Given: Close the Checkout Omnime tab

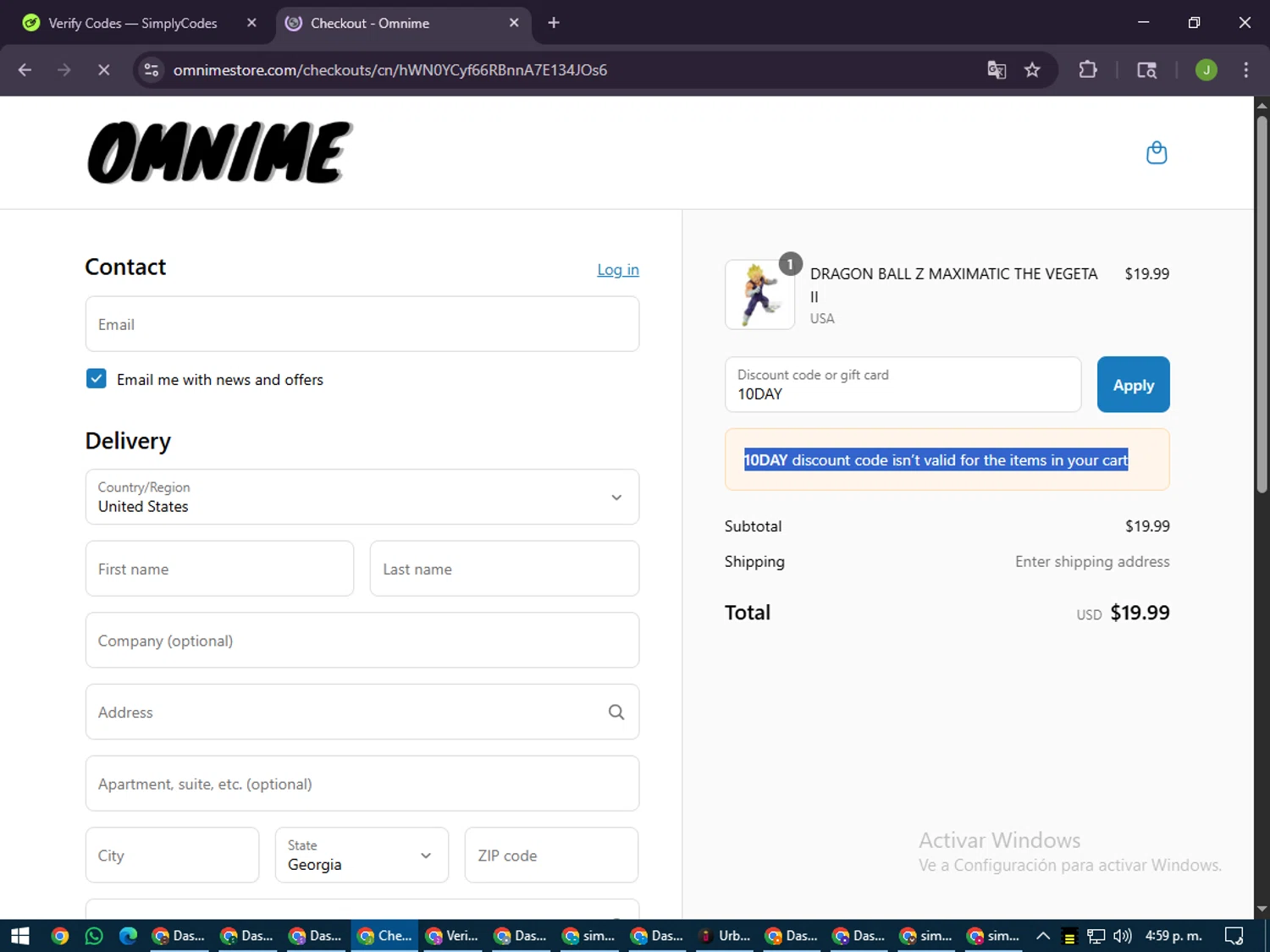Looking at the screenshot, I should click(514, 23).
